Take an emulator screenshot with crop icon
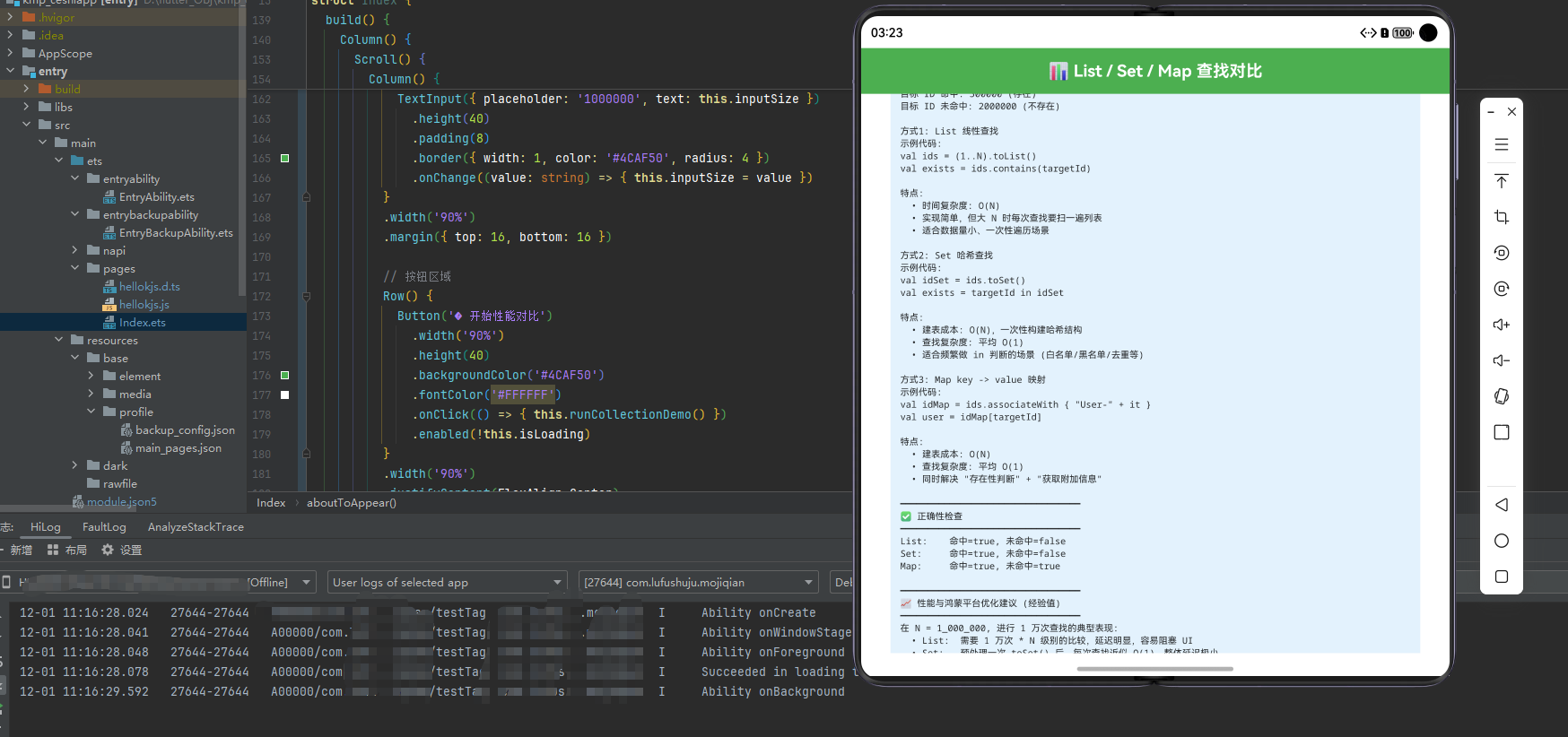Screen dimensions: 1568x737 coord(1502,217)
